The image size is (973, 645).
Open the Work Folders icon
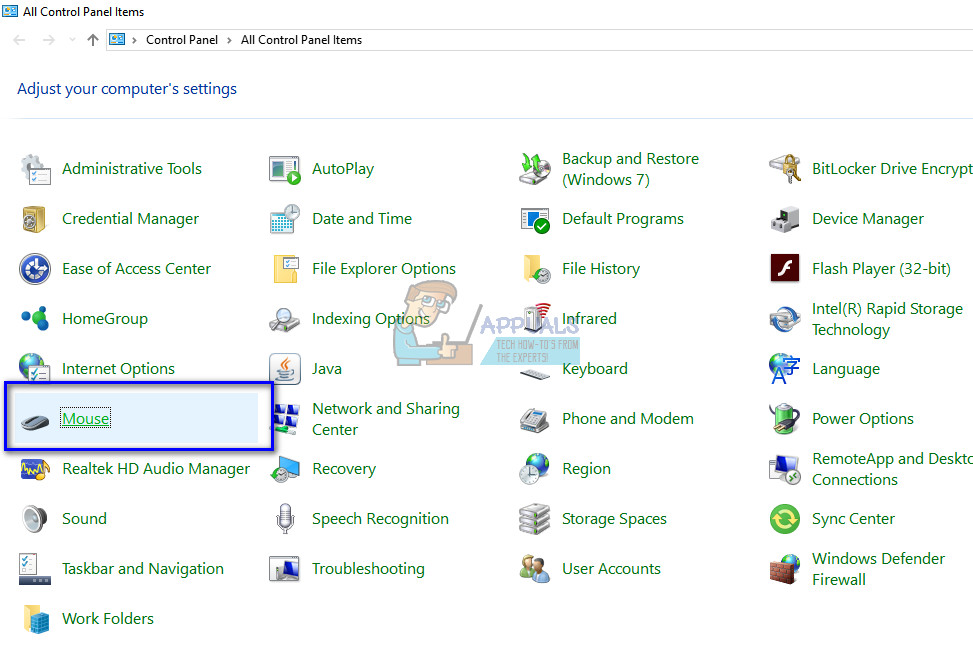(x=36, y=619)
